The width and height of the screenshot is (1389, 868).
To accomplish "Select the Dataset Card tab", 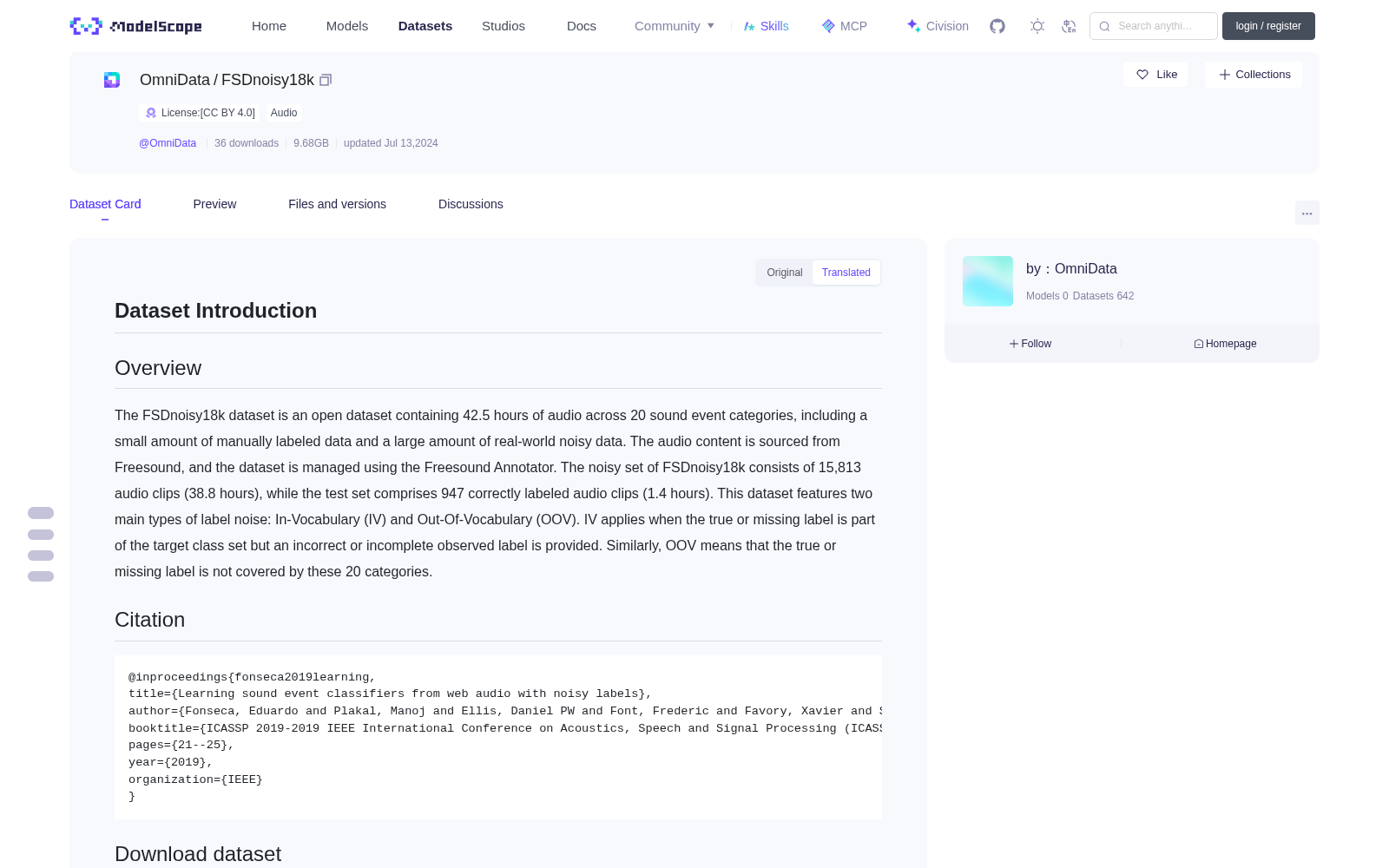I will [x=105, y=204].
